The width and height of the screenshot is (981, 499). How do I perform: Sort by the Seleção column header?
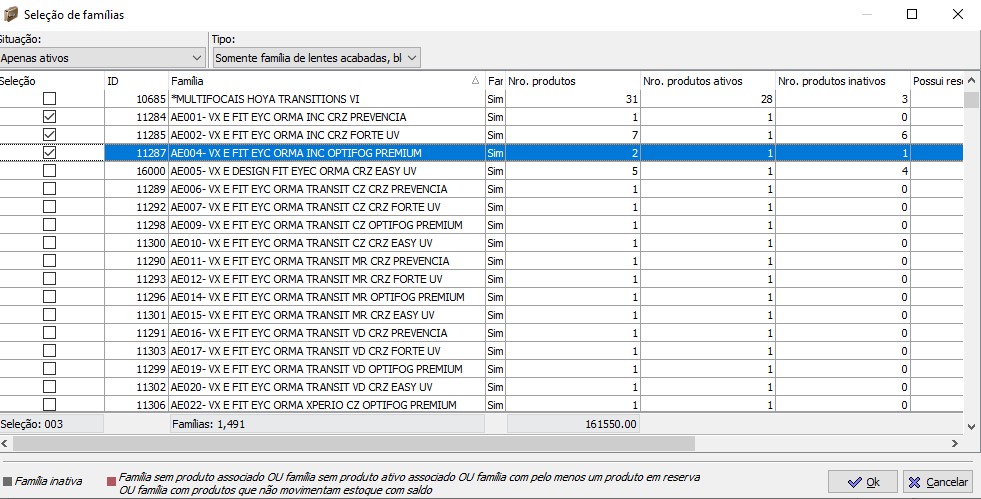point(52,81)
